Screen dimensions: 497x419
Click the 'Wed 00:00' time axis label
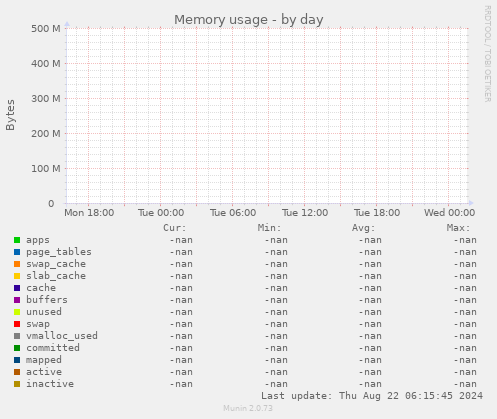449,213
